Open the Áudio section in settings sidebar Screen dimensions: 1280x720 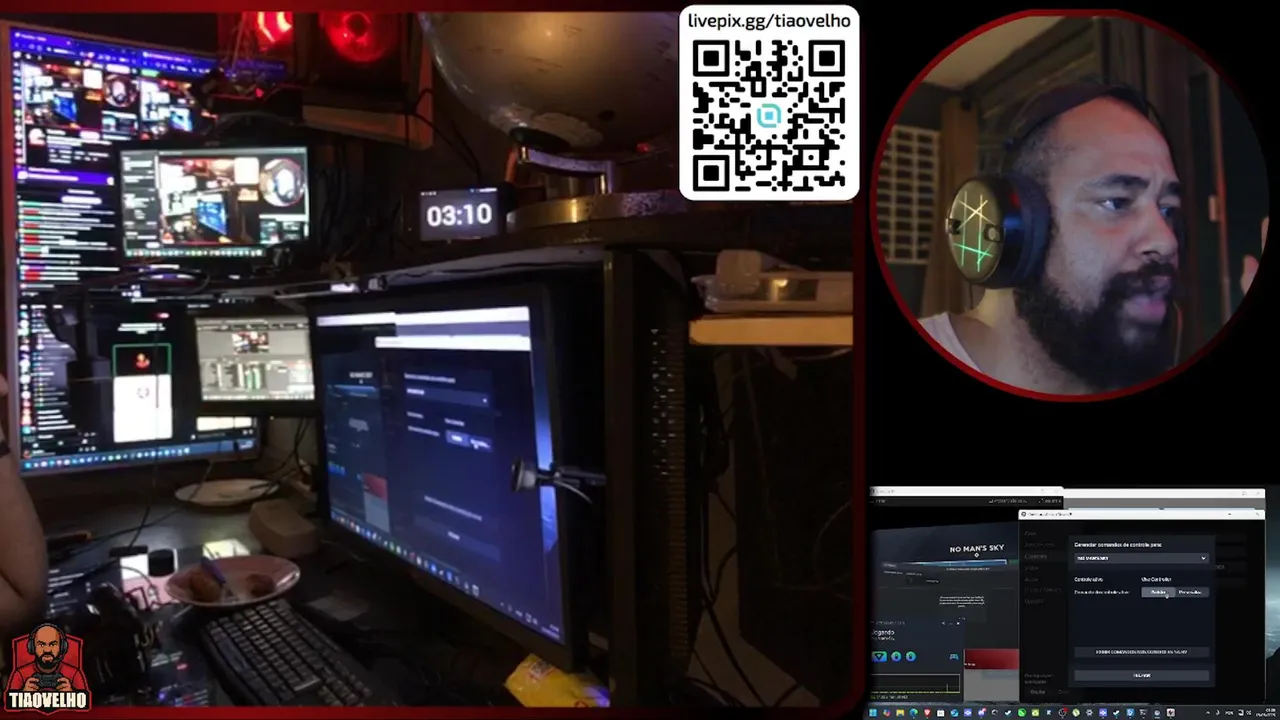[1031, 580]
